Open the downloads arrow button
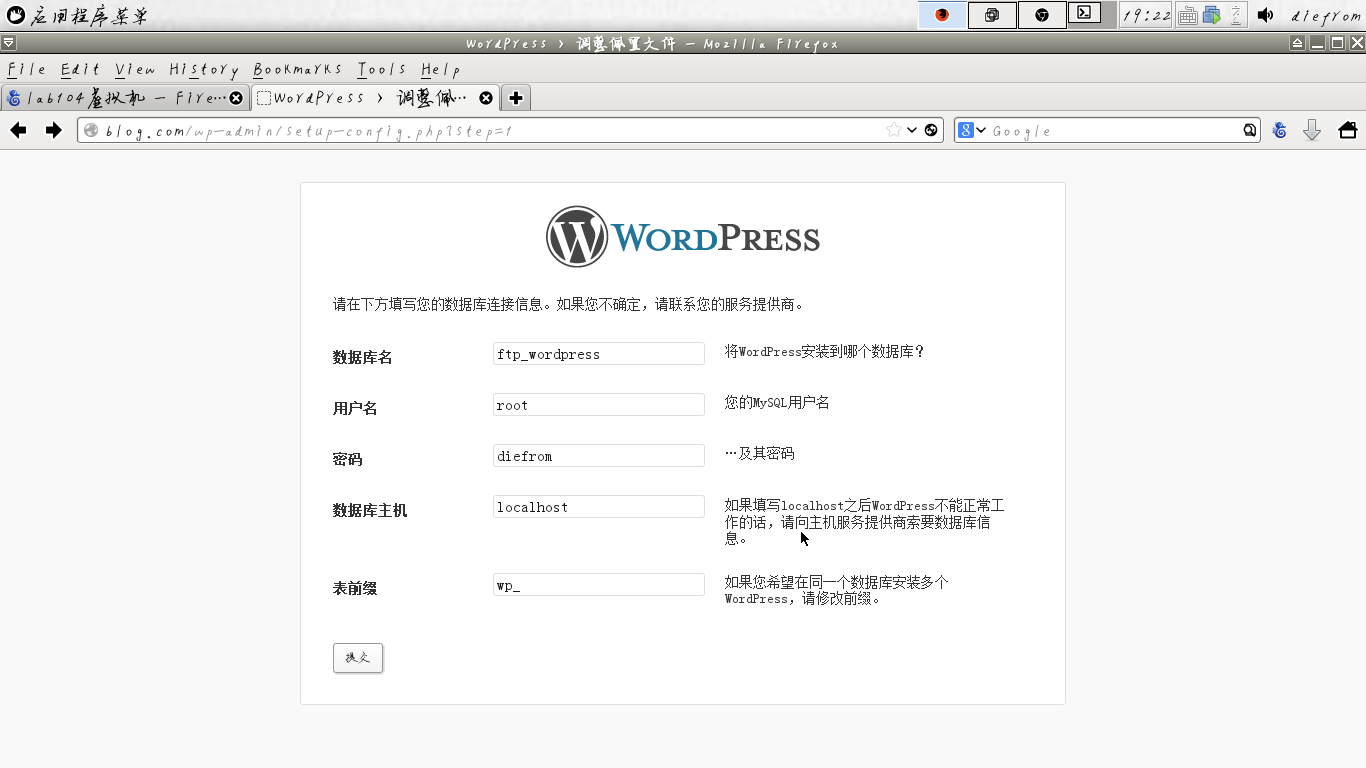This screenshot has height=768, width=1366. (x=1312, y=130)
